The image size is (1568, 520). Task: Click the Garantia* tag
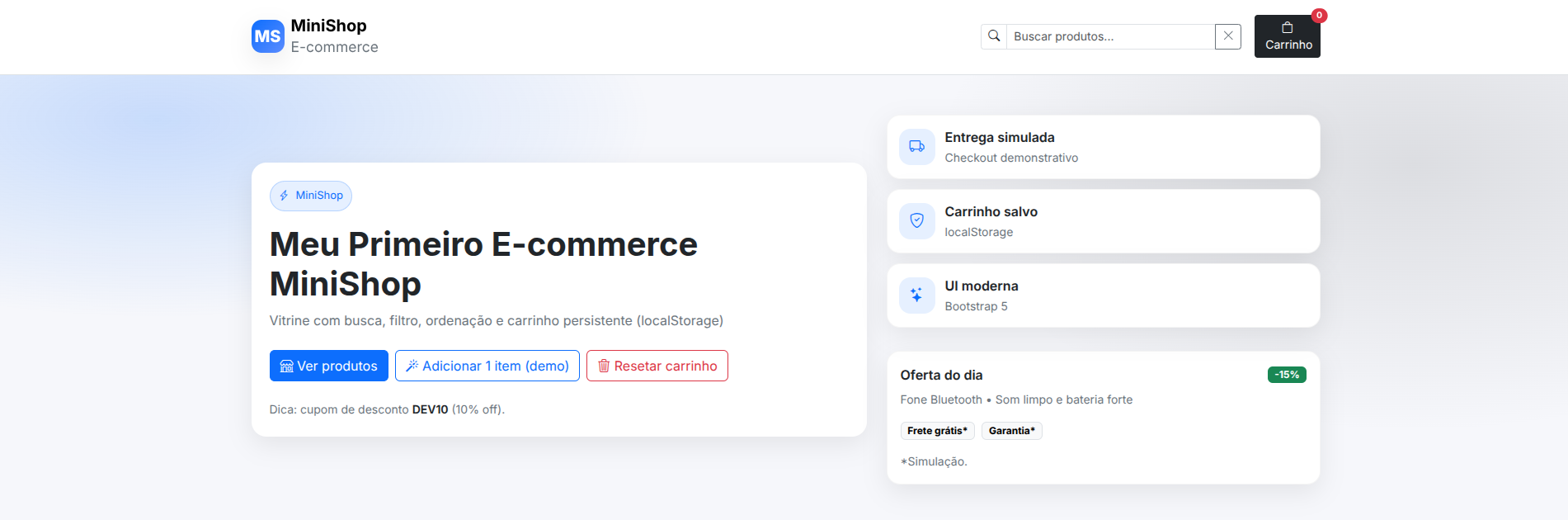coord(1012,431)
